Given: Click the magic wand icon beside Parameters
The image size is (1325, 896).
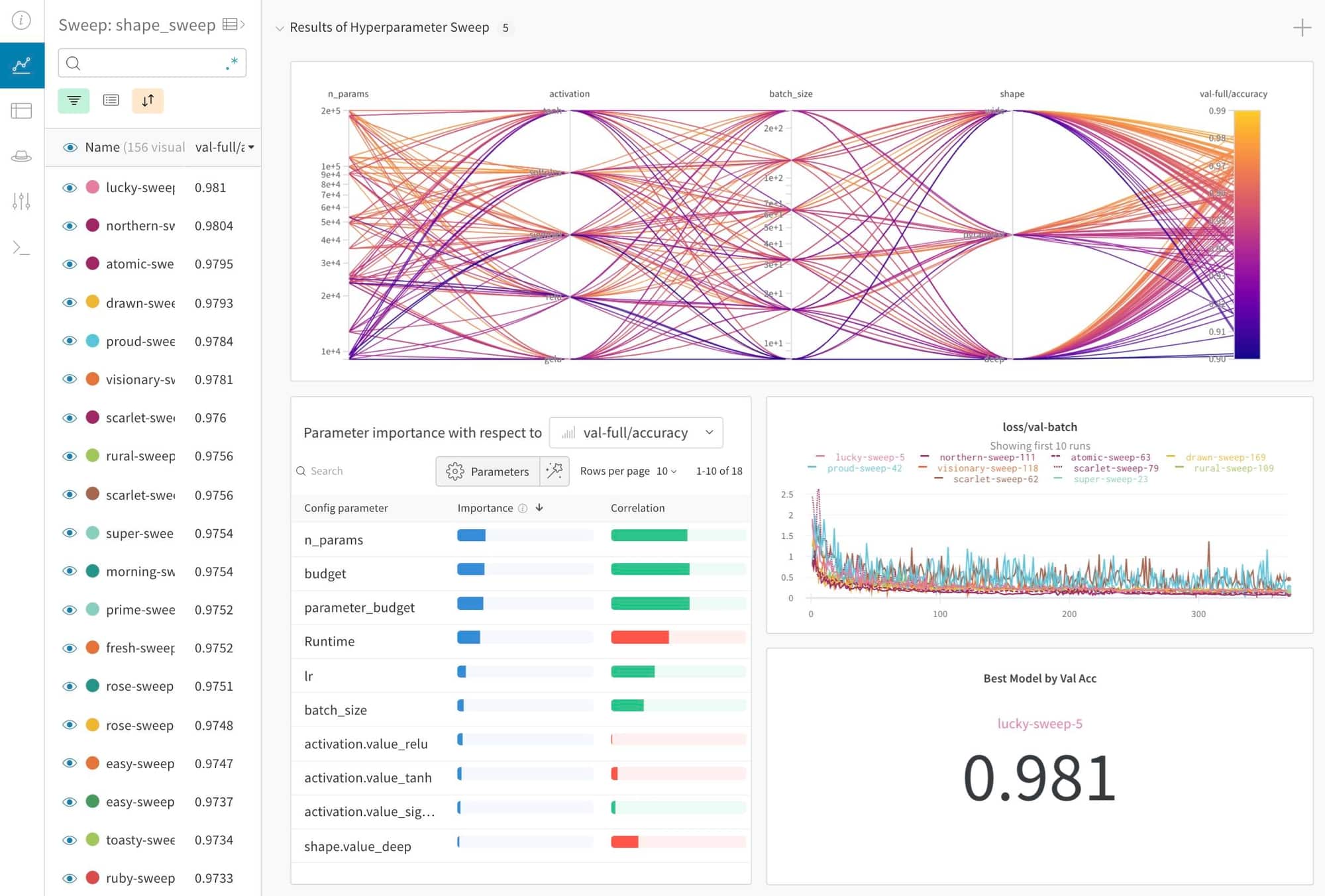Looking at the screenshot, I should pyautogui.click(x=555, y=471).
